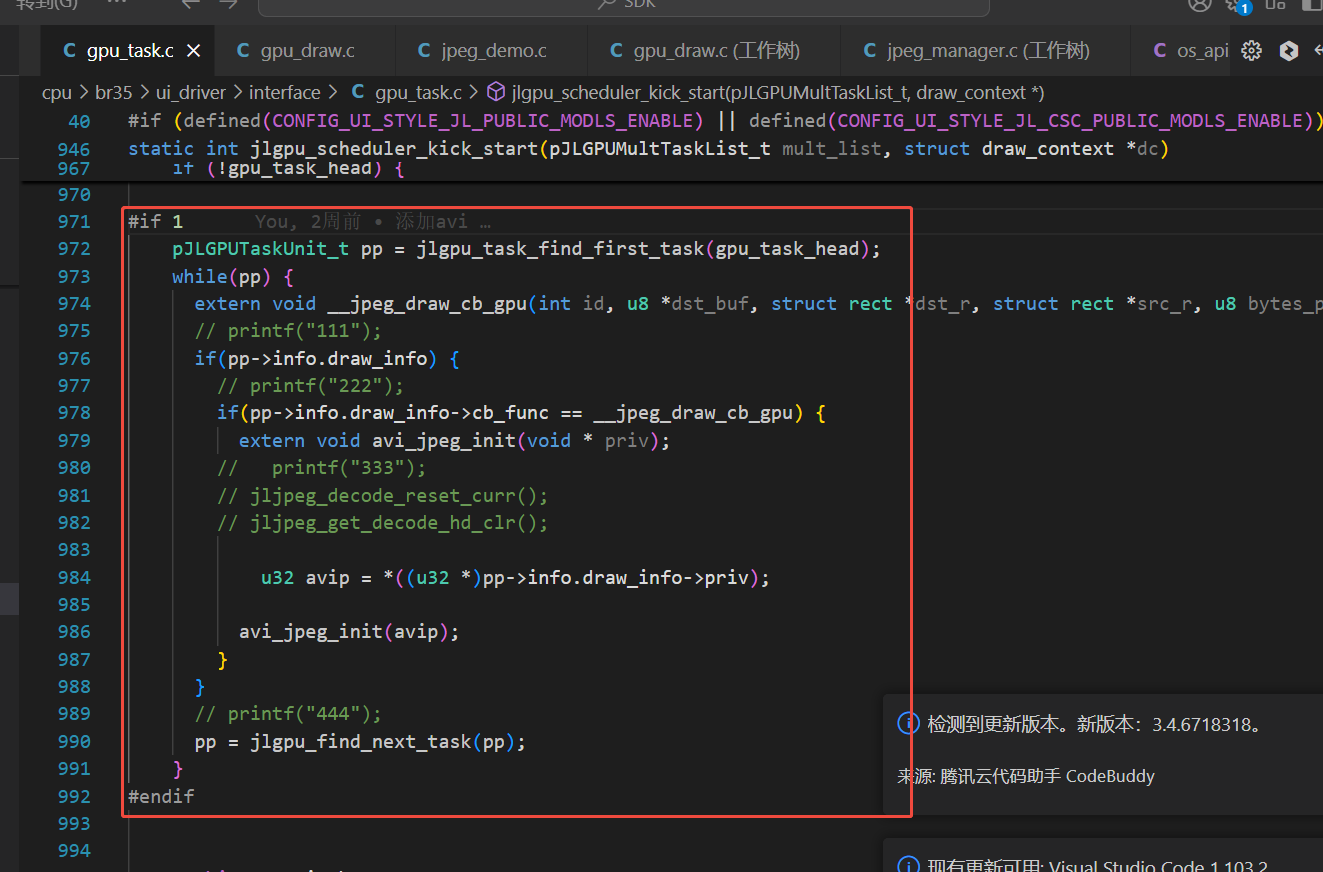Click the #endif directive on line 992
This screenshot has height=872, width=1323.
(161, 797)
